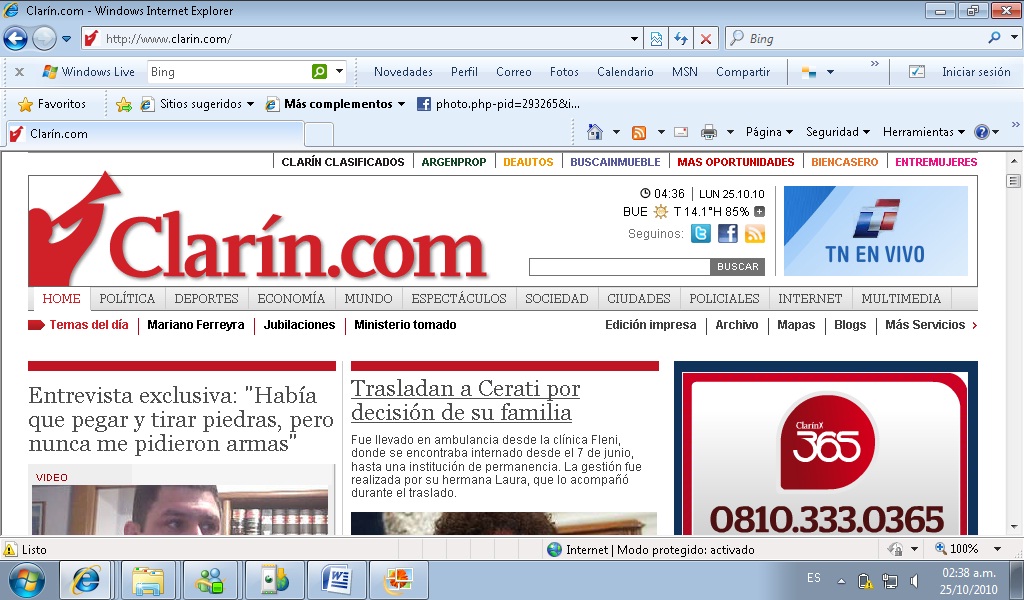Expand weather details plus icon
This screenshot has height=600, width=1024.
point(759,212)
